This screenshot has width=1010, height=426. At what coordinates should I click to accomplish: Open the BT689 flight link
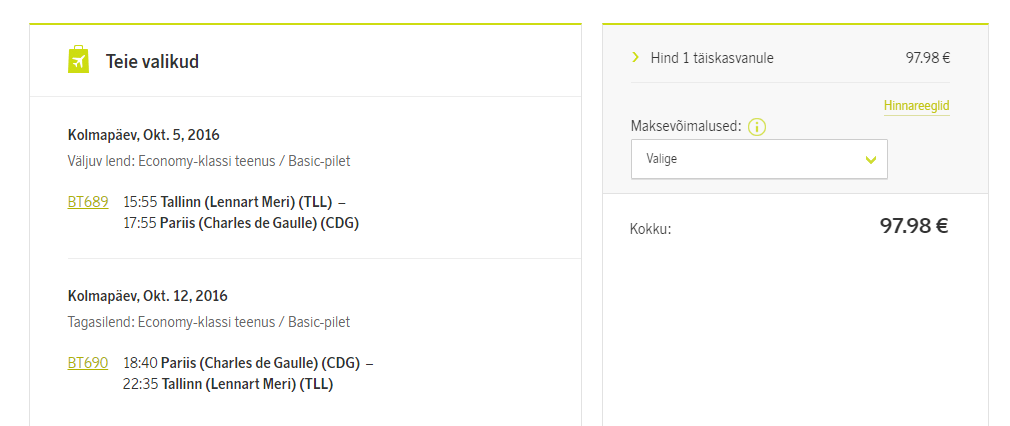88,201
